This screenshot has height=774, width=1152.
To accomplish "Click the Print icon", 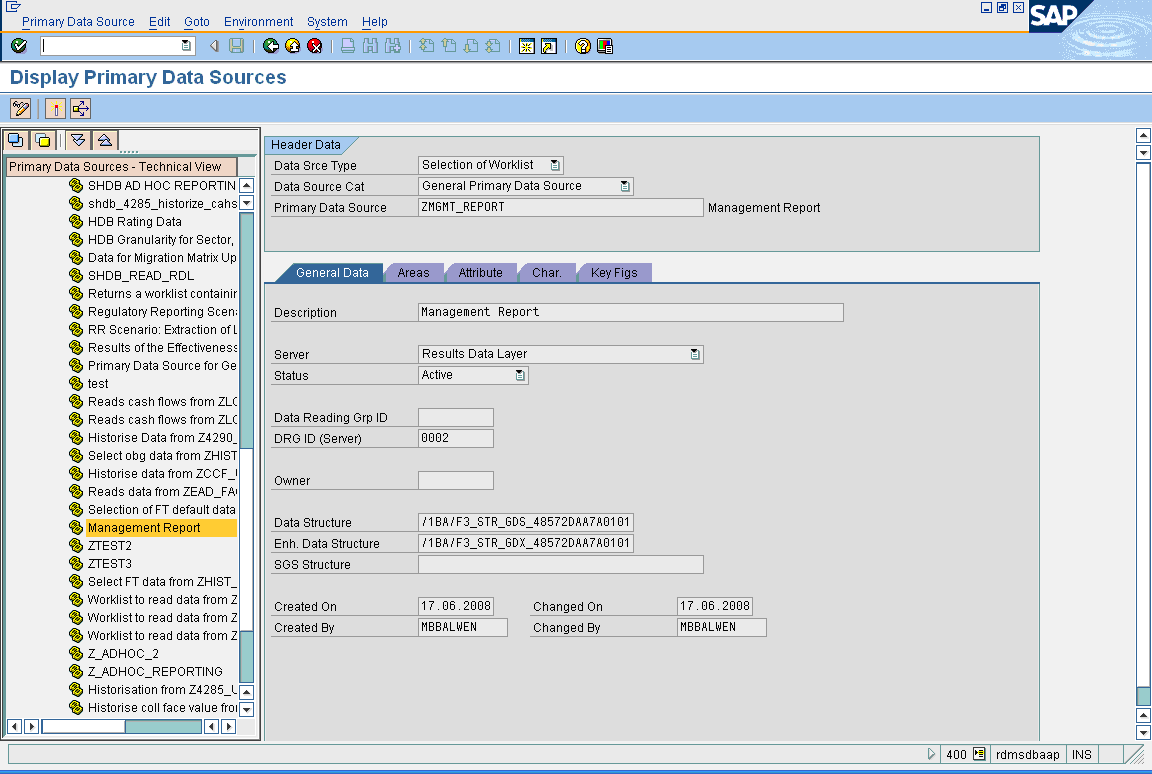I will point(346,45).
